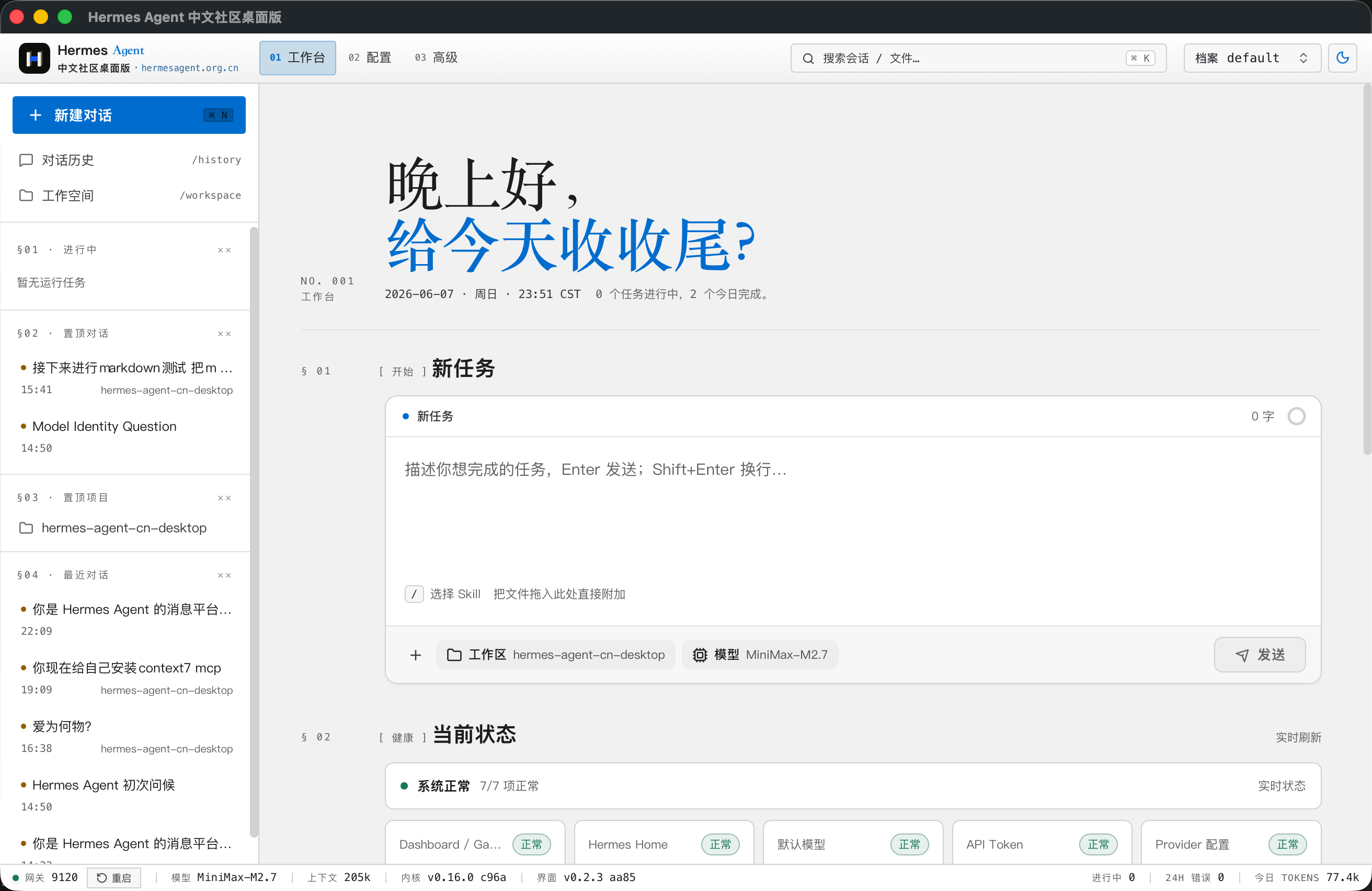Click 网关 9120 status indicator
The width and height of the screenshot is (1372, 891).
[45, 877]
